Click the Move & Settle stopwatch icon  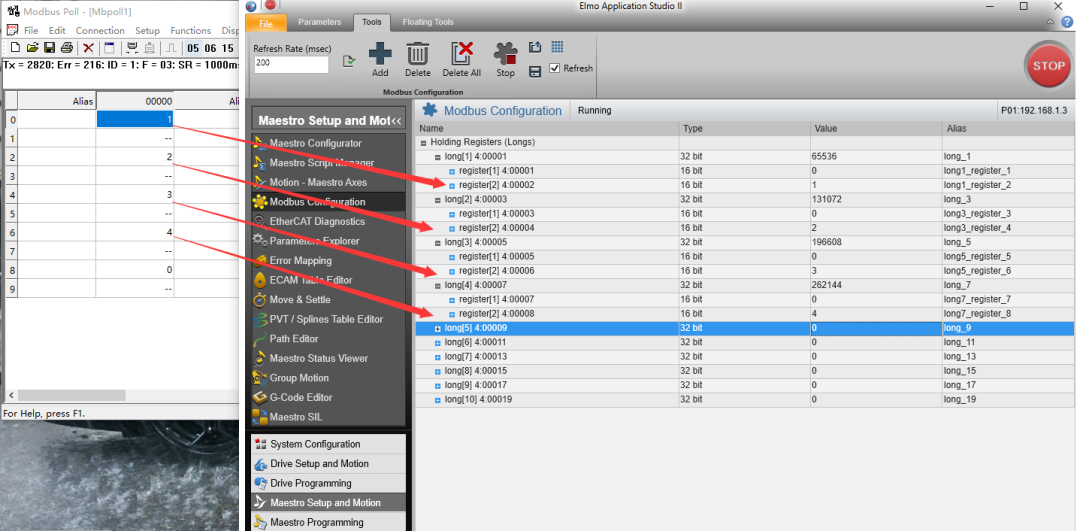pyautogui.click(x=260, y=300)
